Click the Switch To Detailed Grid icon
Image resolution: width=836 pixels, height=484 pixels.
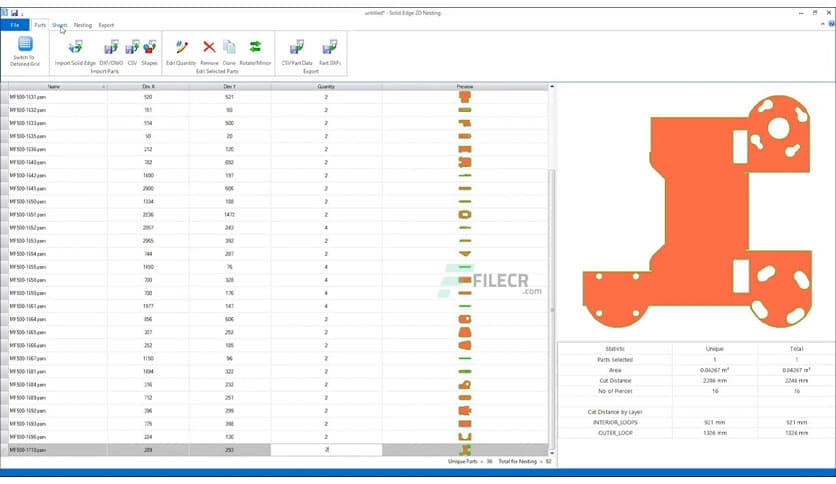pos(25,44)
